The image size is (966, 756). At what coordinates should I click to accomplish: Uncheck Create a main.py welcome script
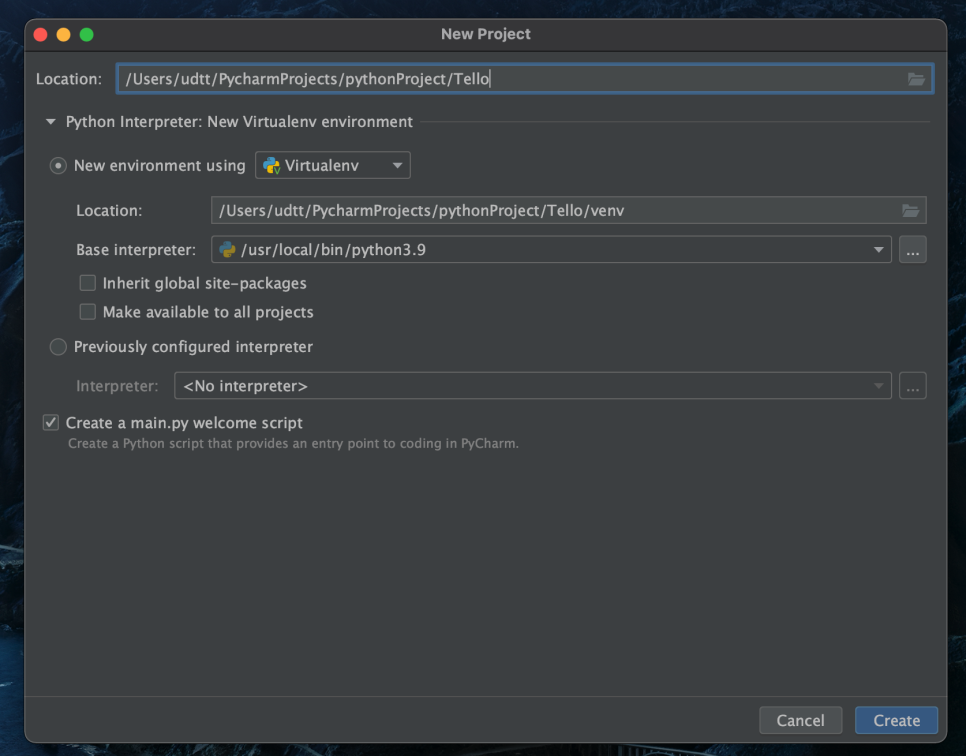pyautogui.click(x=51, y=423)
